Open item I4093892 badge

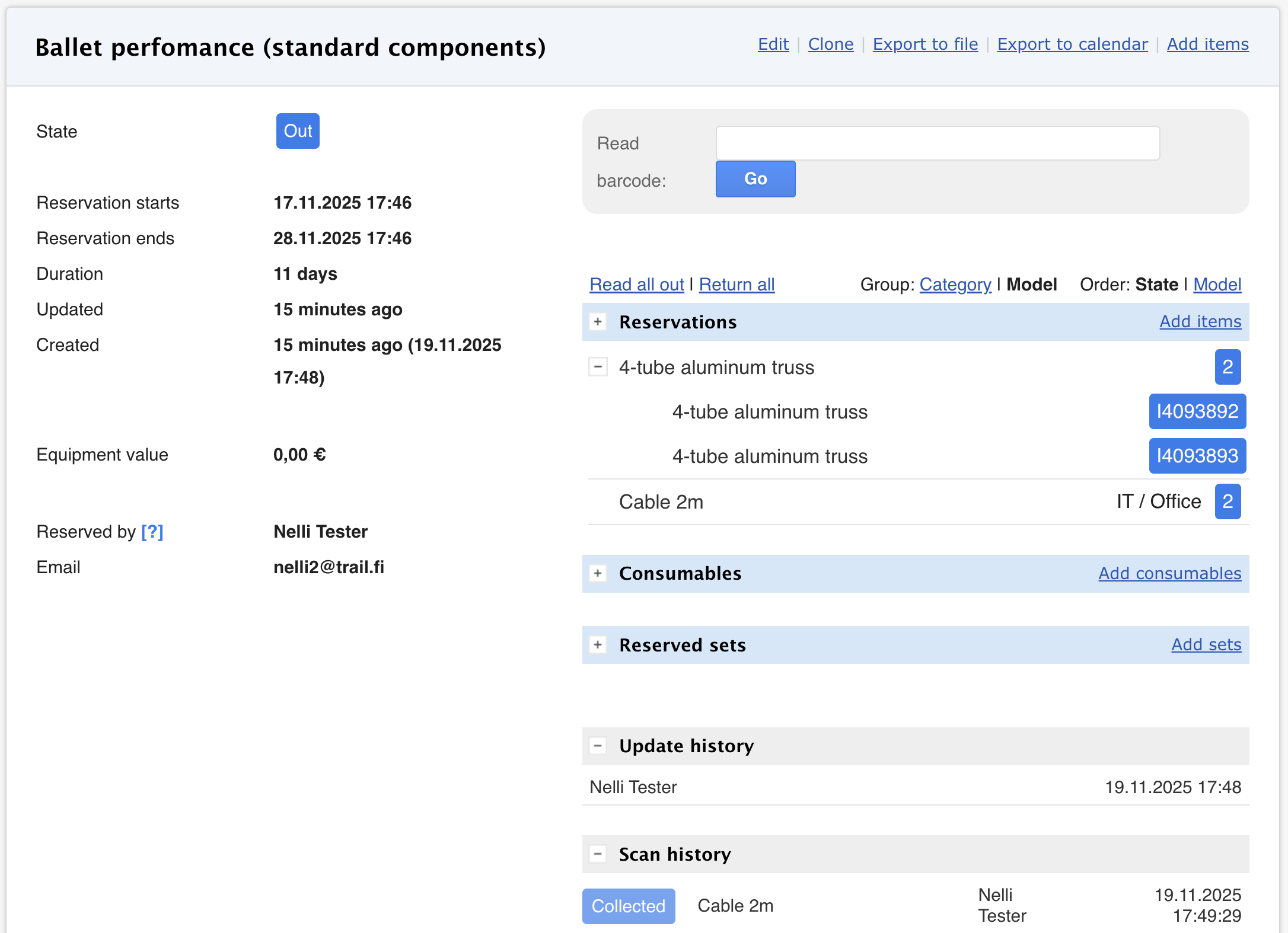coord(1197,411)
